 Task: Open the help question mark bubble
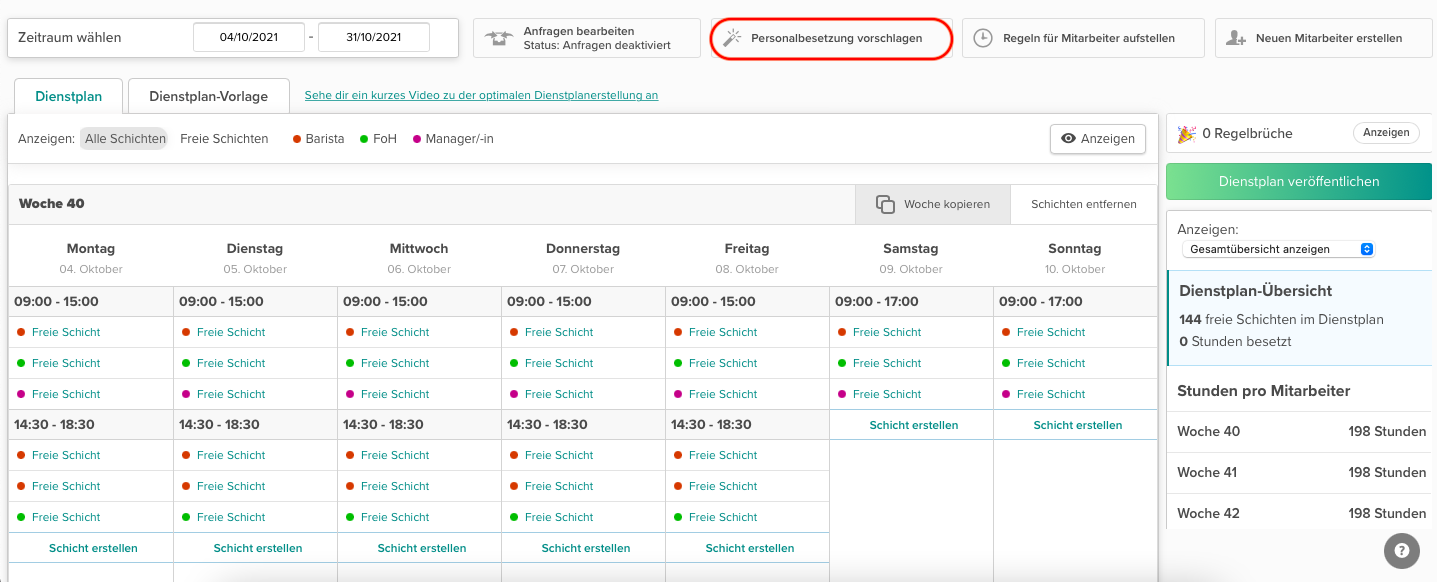point(1402,550)
